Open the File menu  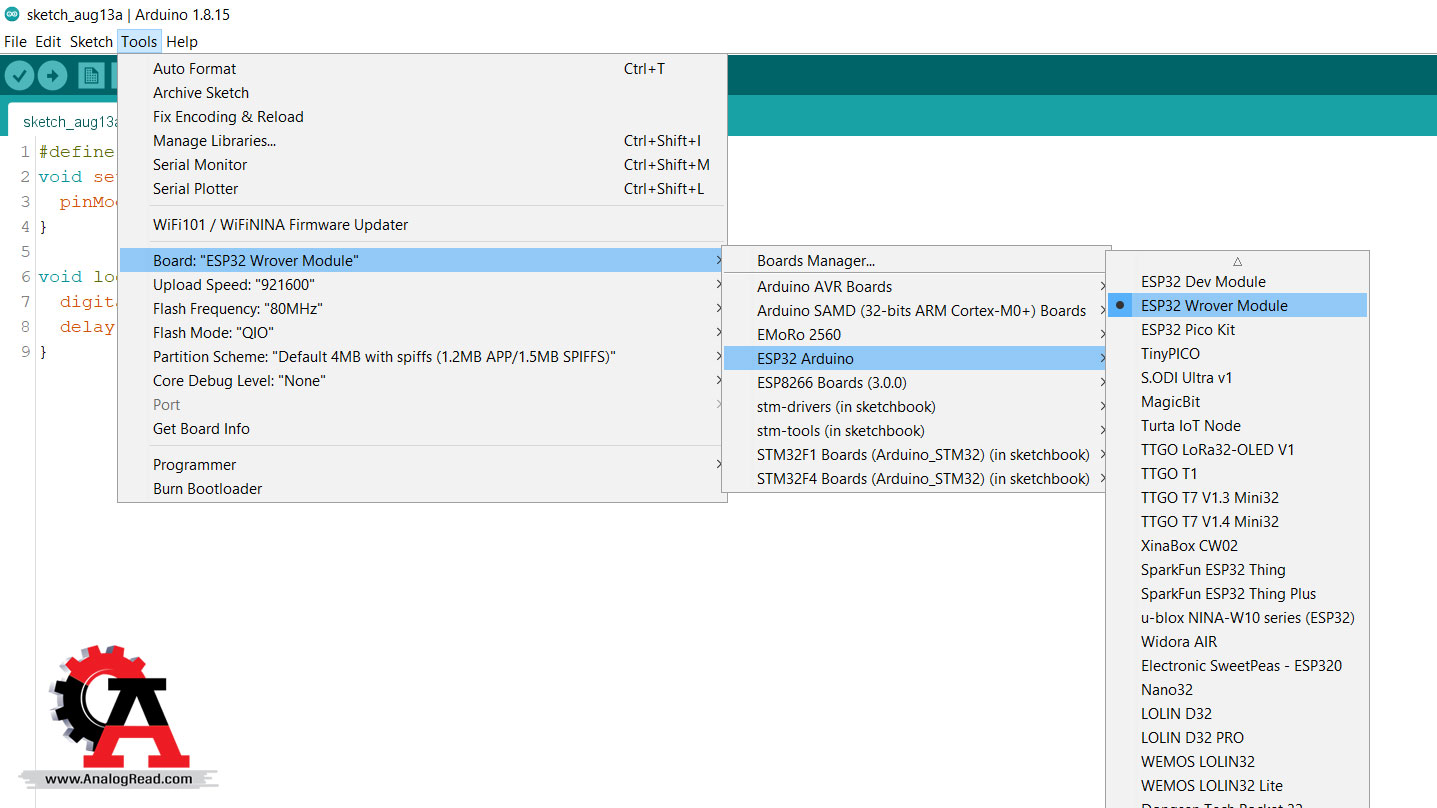[x=15, y=42]
